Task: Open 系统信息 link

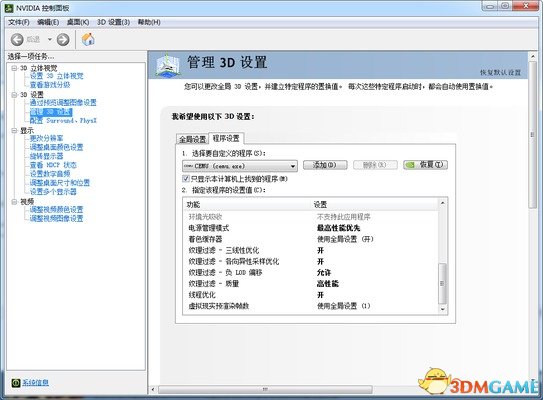Action: coord(36,382)
